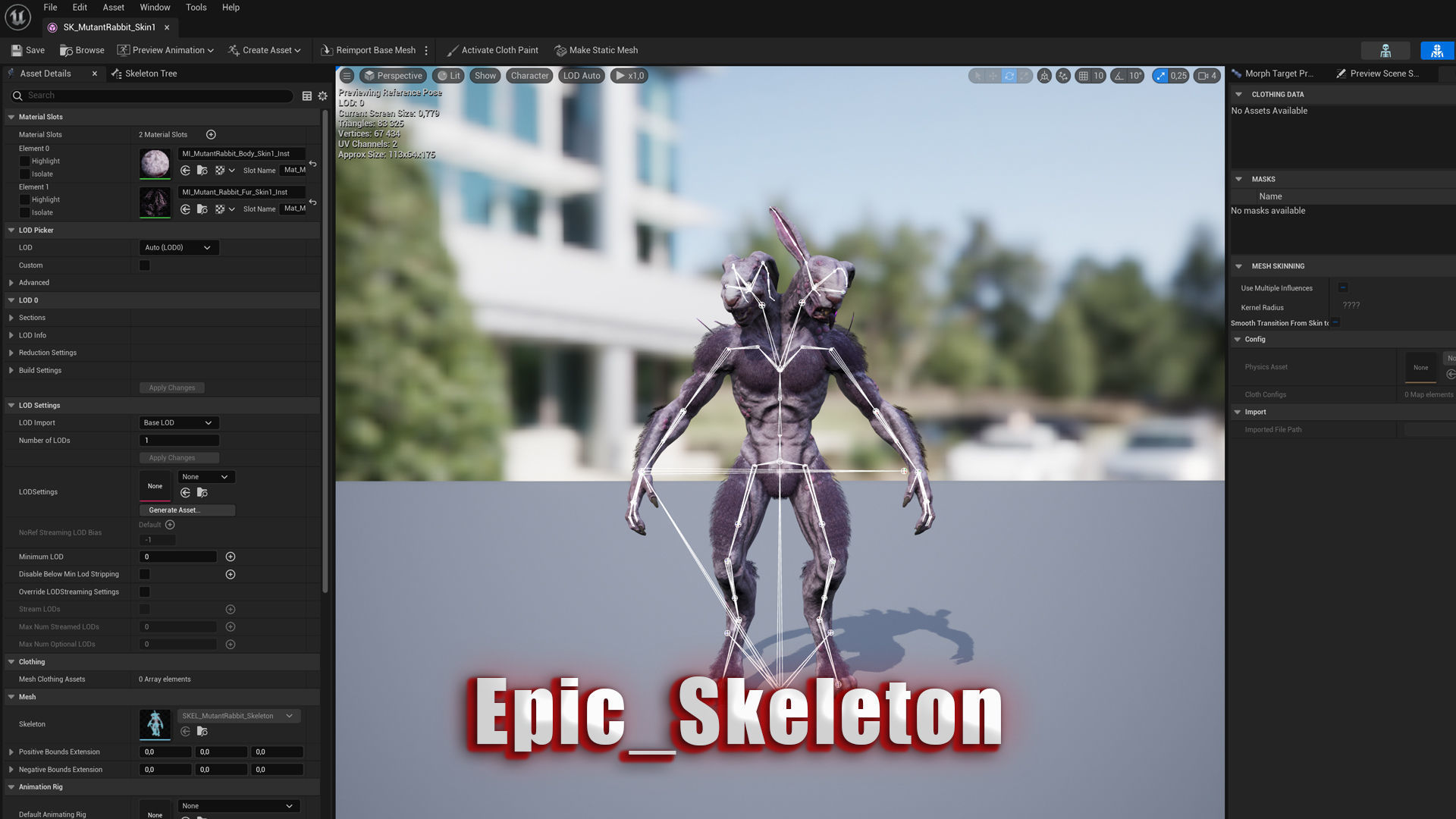The image size is (1456, 819).
Task: Open viewport hamburger options menu
Action: [347, 76]
